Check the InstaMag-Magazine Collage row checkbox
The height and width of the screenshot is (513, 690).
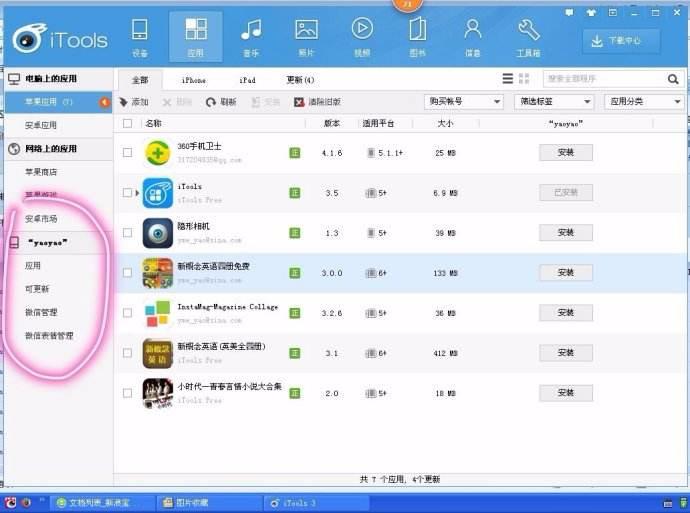coord(127,313)
